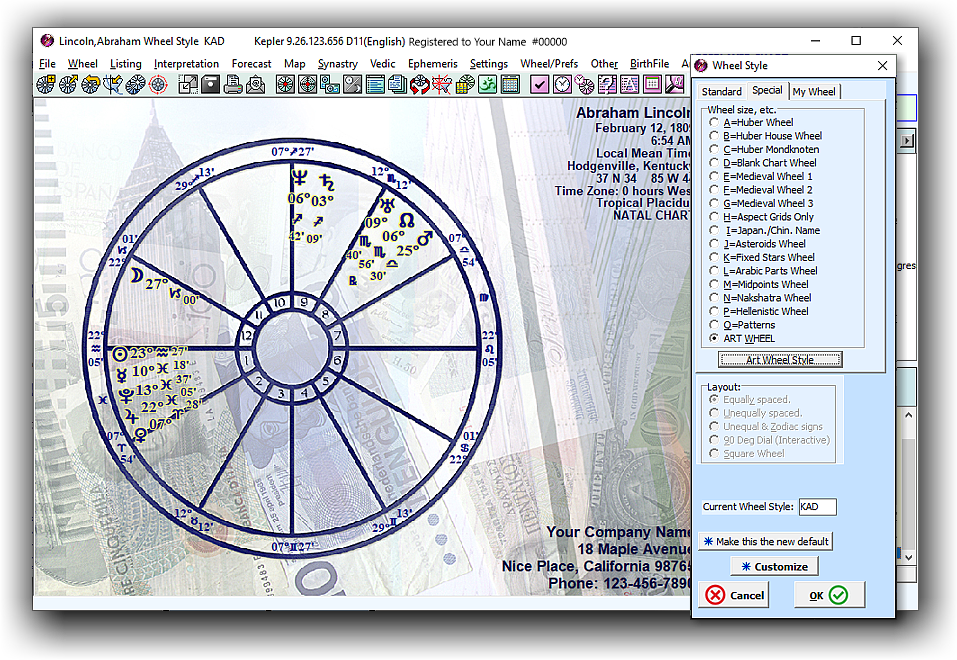Click the pink checkmark toolbar icon
The height and width of the screenshot is (660, 957).
click(539, 85)
